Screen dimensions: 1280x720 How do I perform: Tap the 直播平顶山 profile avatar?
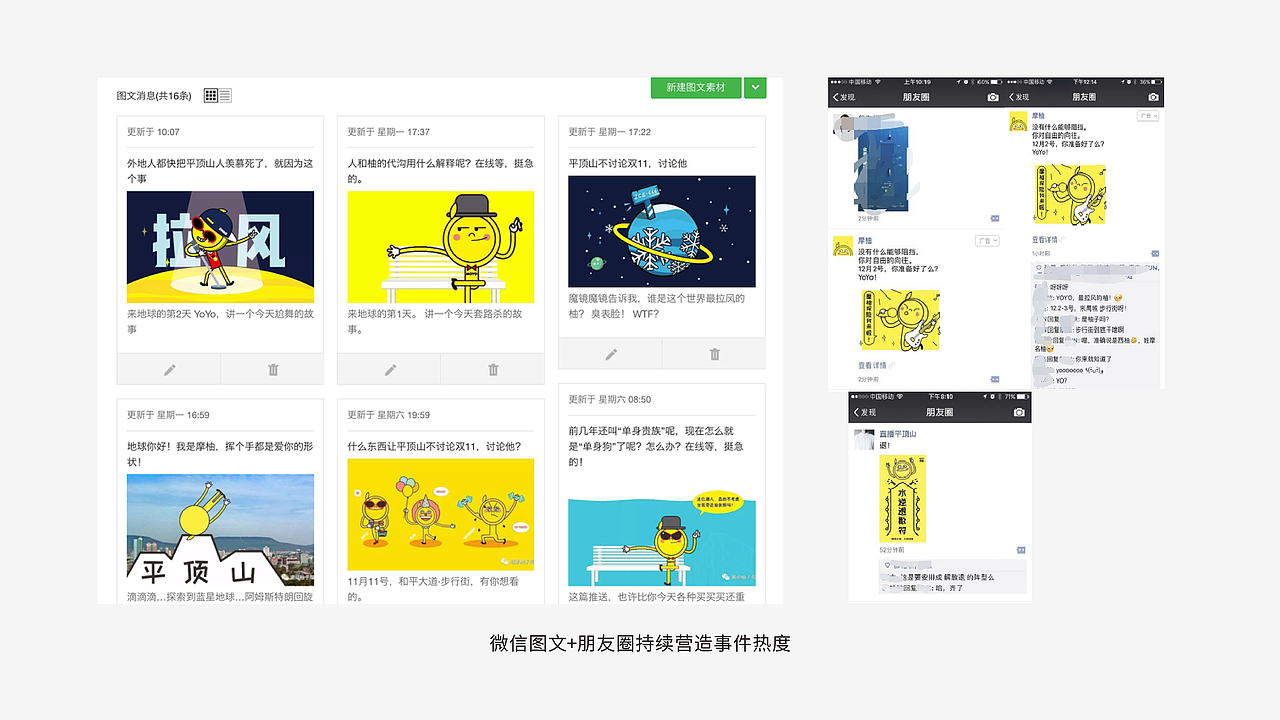[865, 438]
